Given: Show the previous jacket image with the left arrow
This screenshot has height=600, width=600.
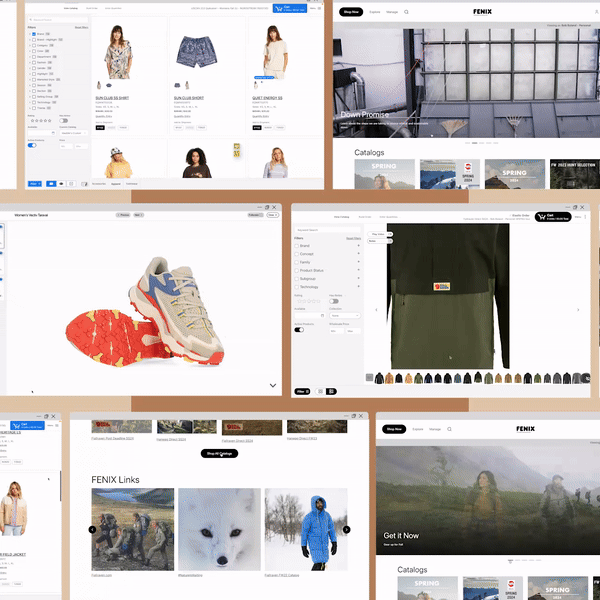Looking at the screenshot, I should pos(376,310).
